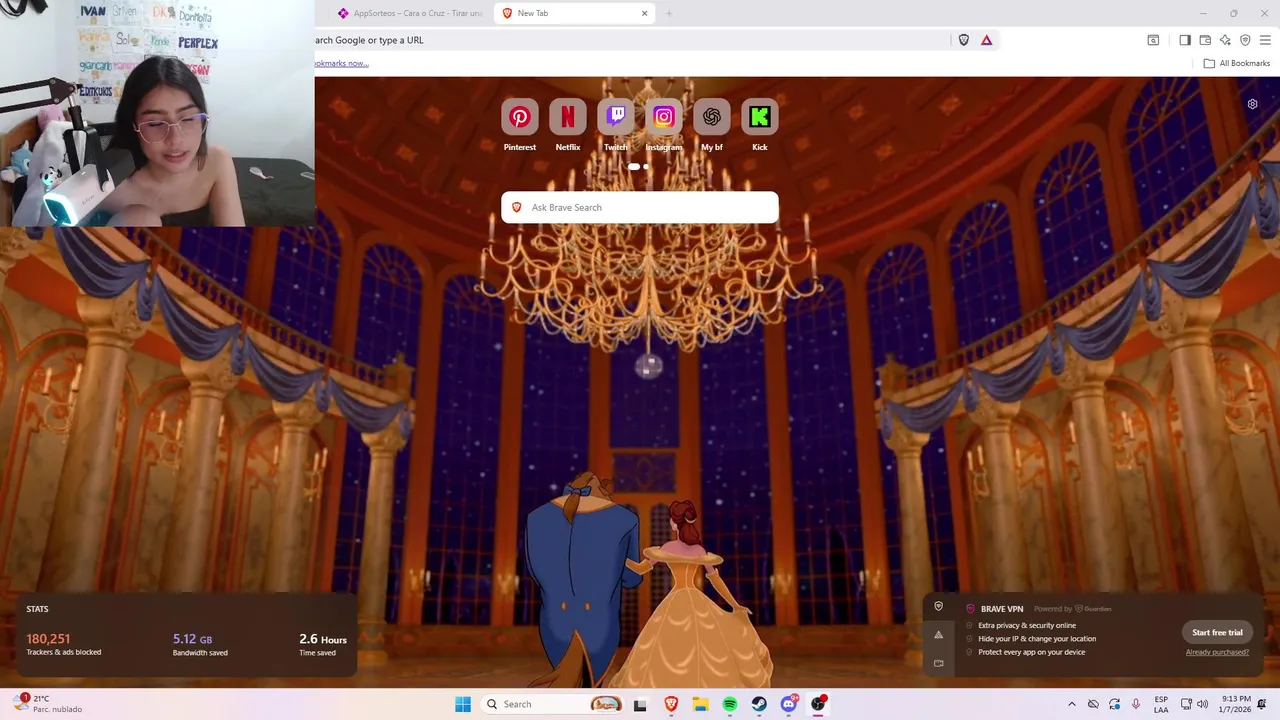Open the Pinterest shortcut tile
Image resolution: width=1280 pixels, height=720 pixels.
pos(519,117)
